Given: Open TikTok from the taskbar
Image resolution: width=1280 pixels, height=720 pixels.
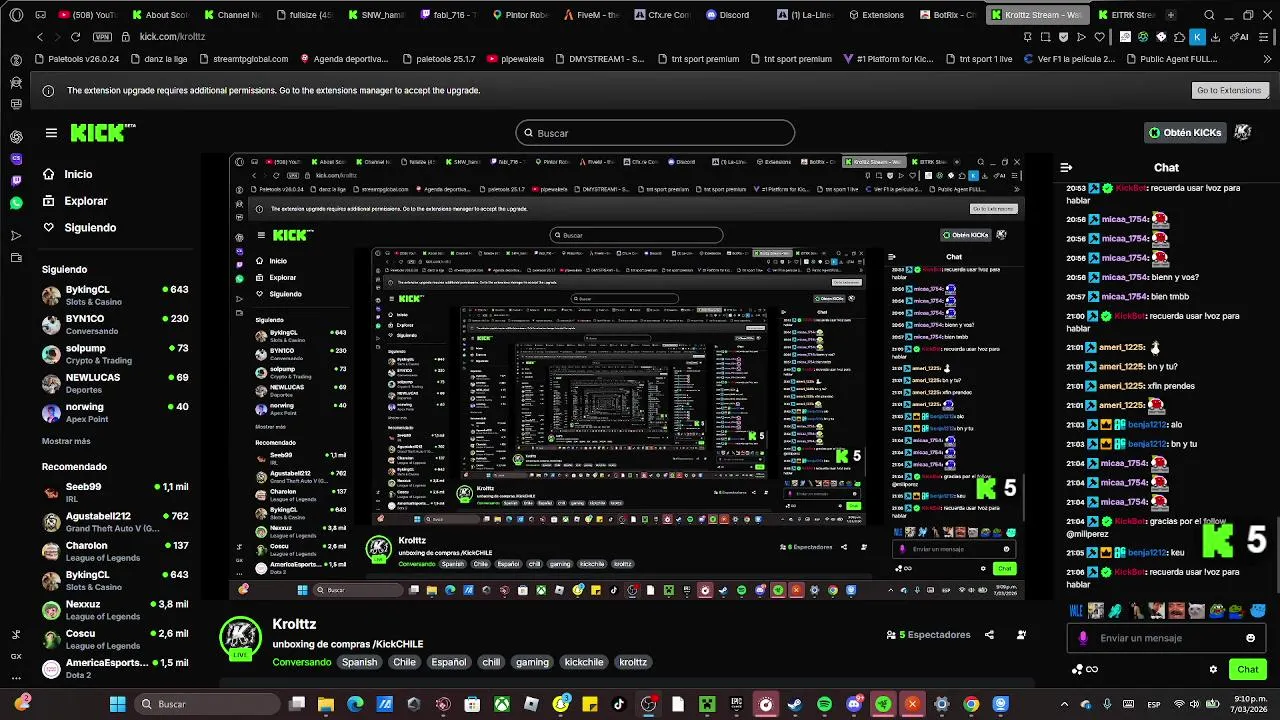Looking at the screenshot, I should [x=619, y=704].
